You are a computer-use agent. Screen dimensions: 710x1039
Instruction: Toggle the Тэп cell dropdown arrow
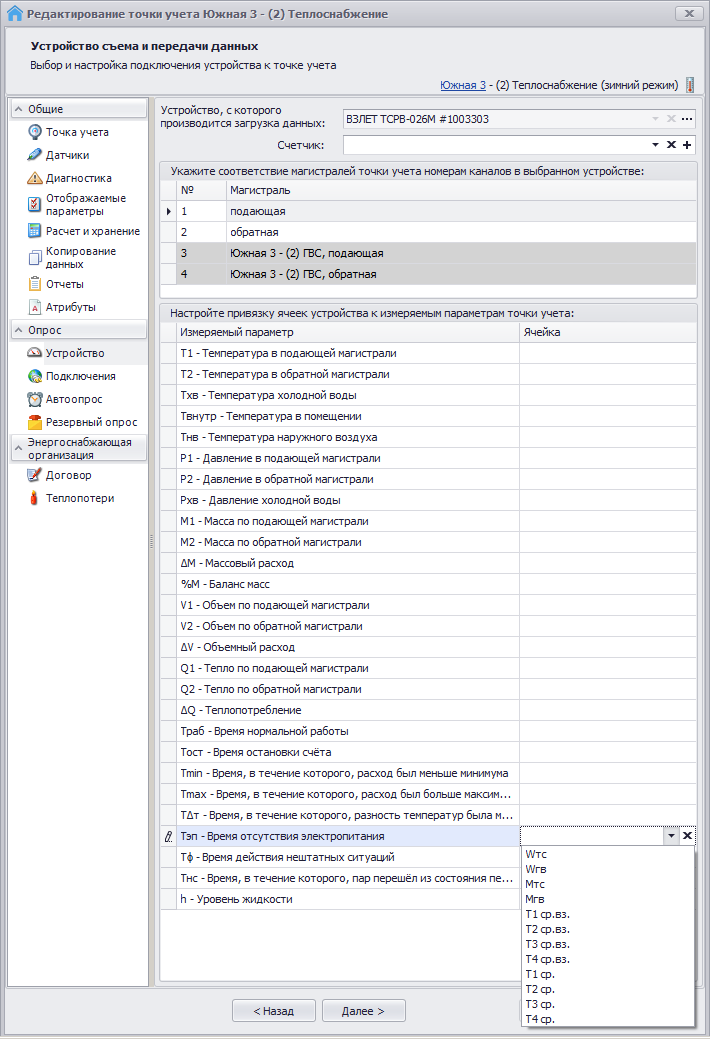click(x=671, y=836)
